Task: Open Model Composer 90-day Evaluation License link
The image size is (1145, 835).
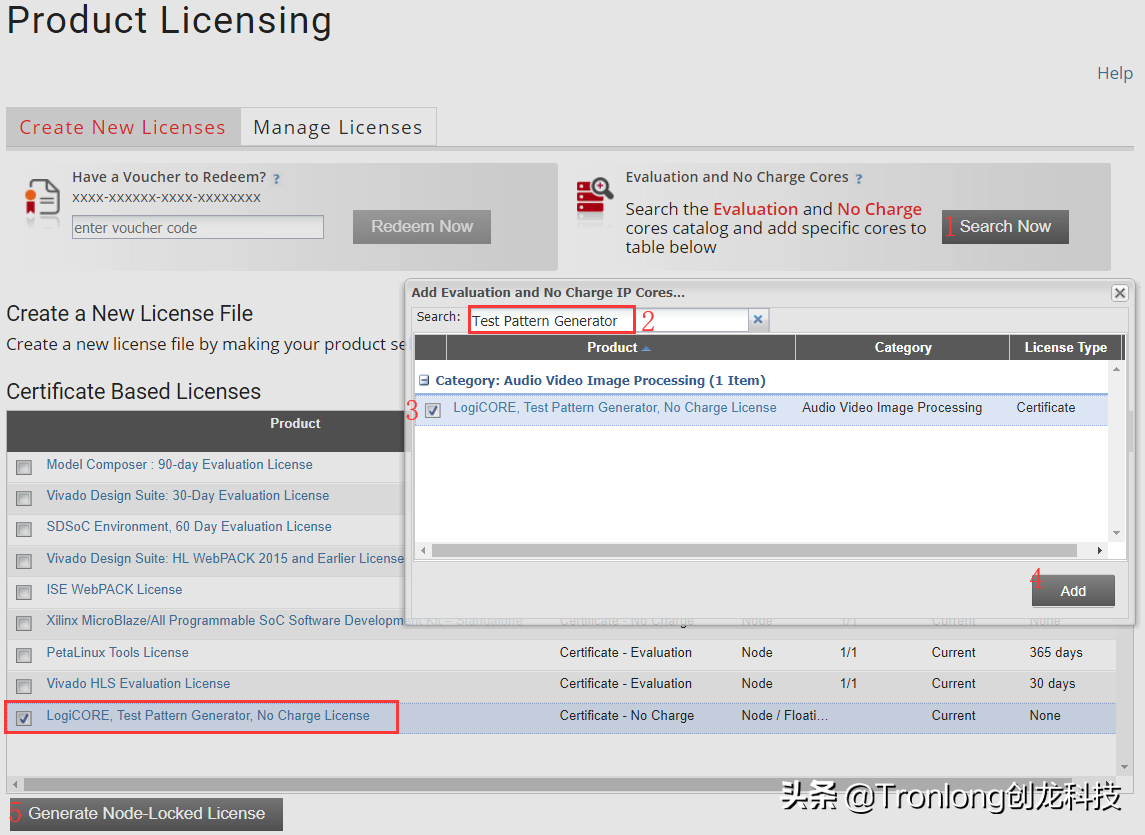Action: tap(180, 465)
